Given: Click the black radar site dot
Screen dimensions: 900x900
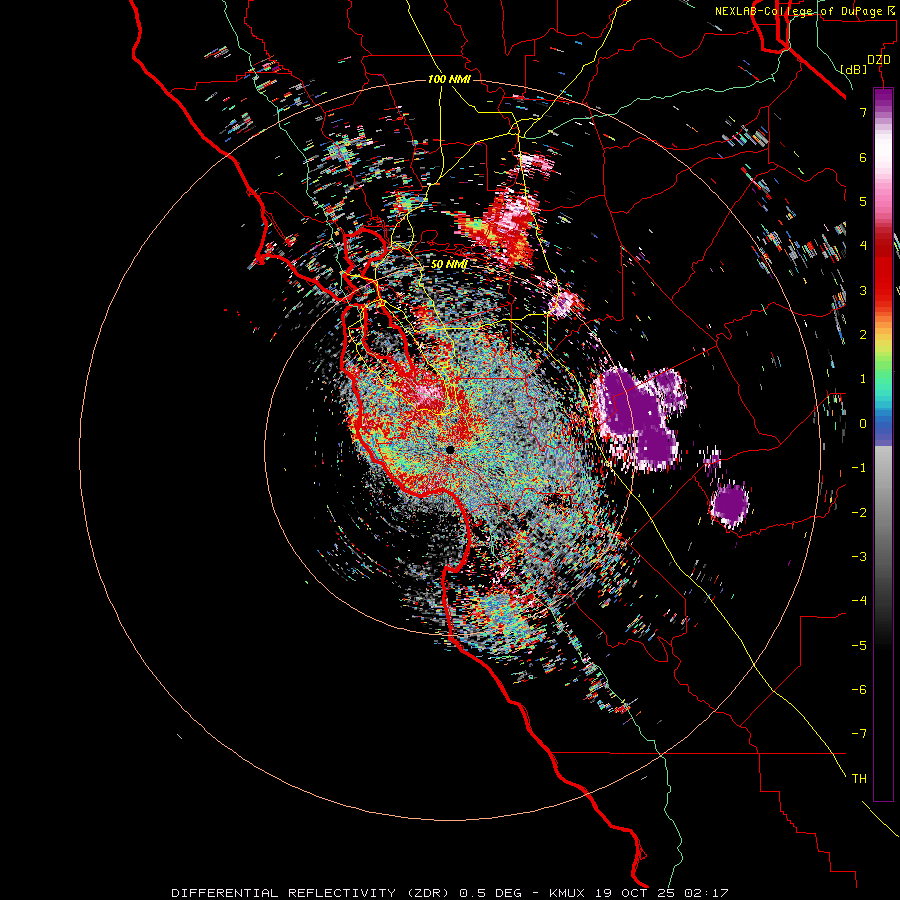Looking at the screenshot, I should point(450,449).
